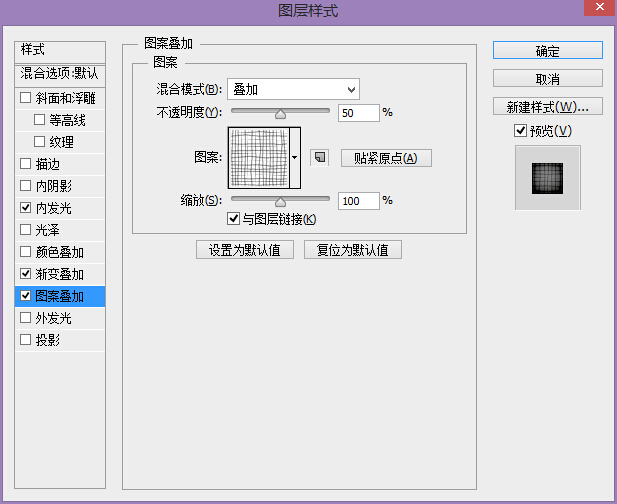Select the 内发光 effect row

point(60,208)
